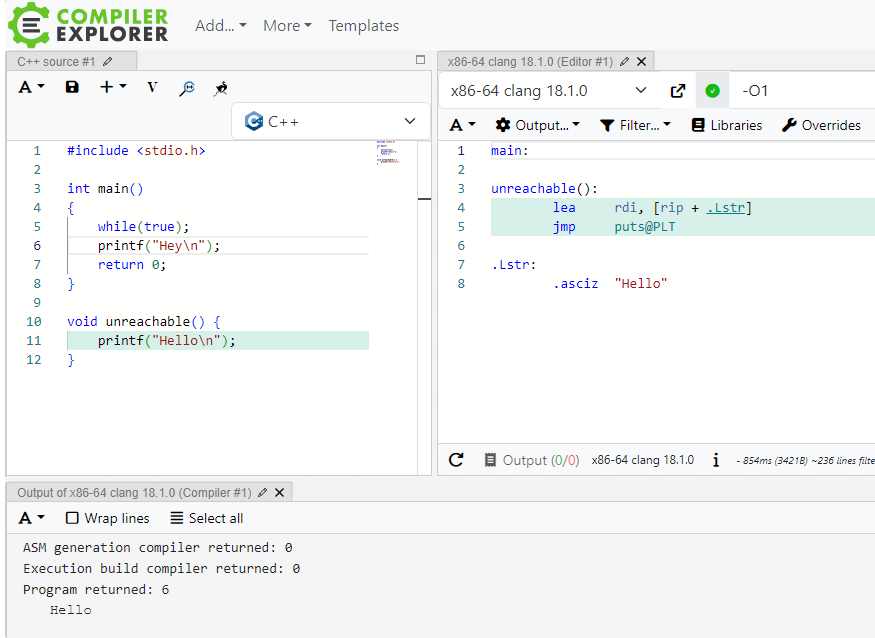Open the Libraries button
The height and width of the screenshot is (638, 875).
tap(726, 125)
